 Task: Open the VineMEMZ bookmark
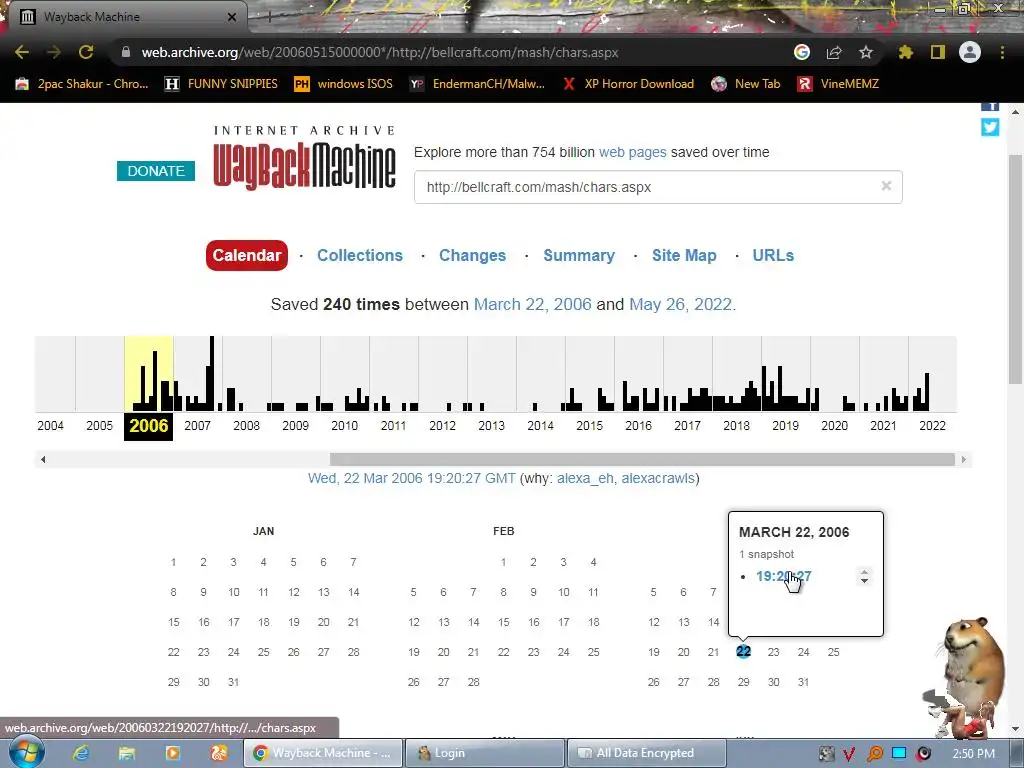tap(839, 84)
